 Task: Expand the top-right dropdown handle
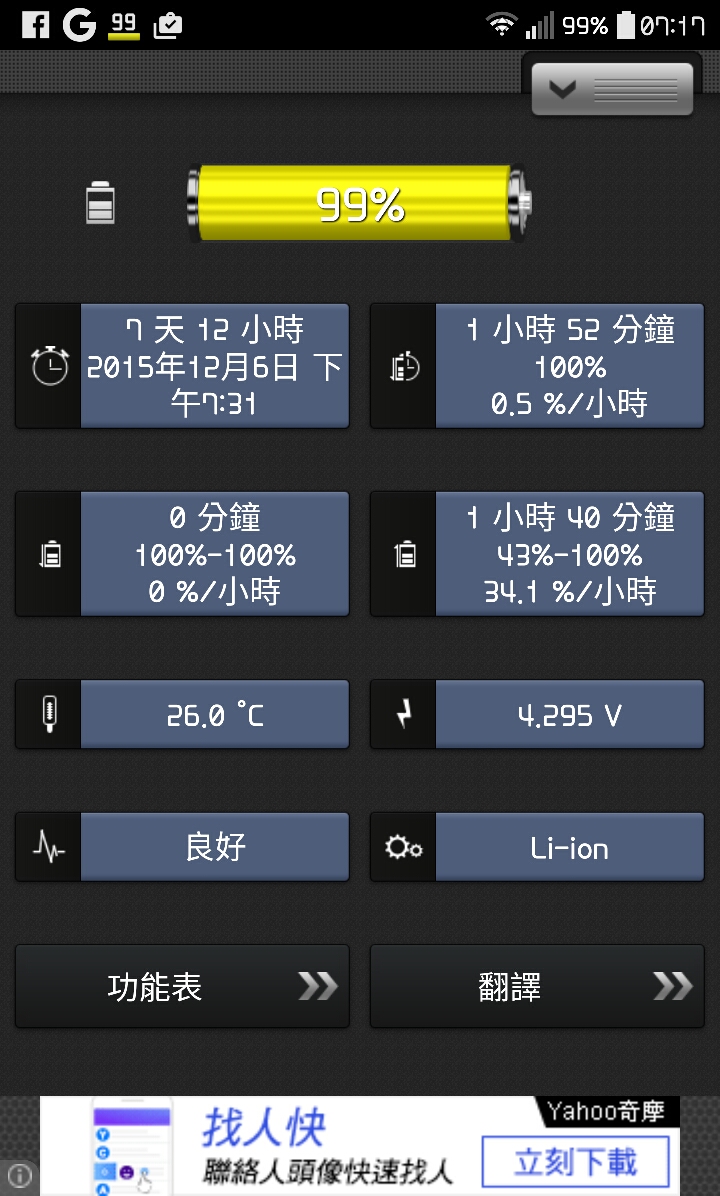(x=612, y=89)
